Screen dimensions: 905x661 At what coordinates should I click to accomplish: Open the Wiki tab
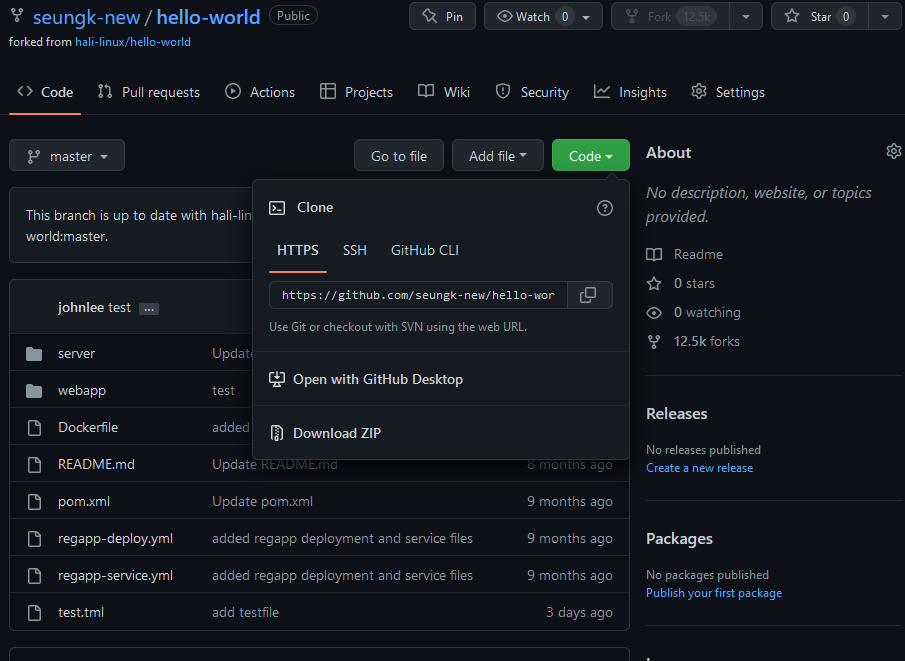pyautogui.click(x=443, y=92)
